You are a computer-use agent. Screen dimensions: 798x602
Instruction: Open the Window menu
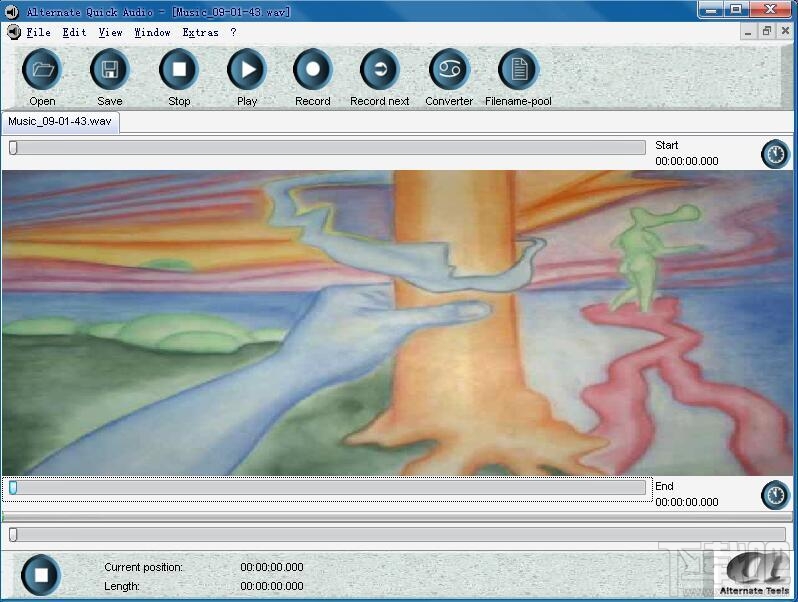152,32
